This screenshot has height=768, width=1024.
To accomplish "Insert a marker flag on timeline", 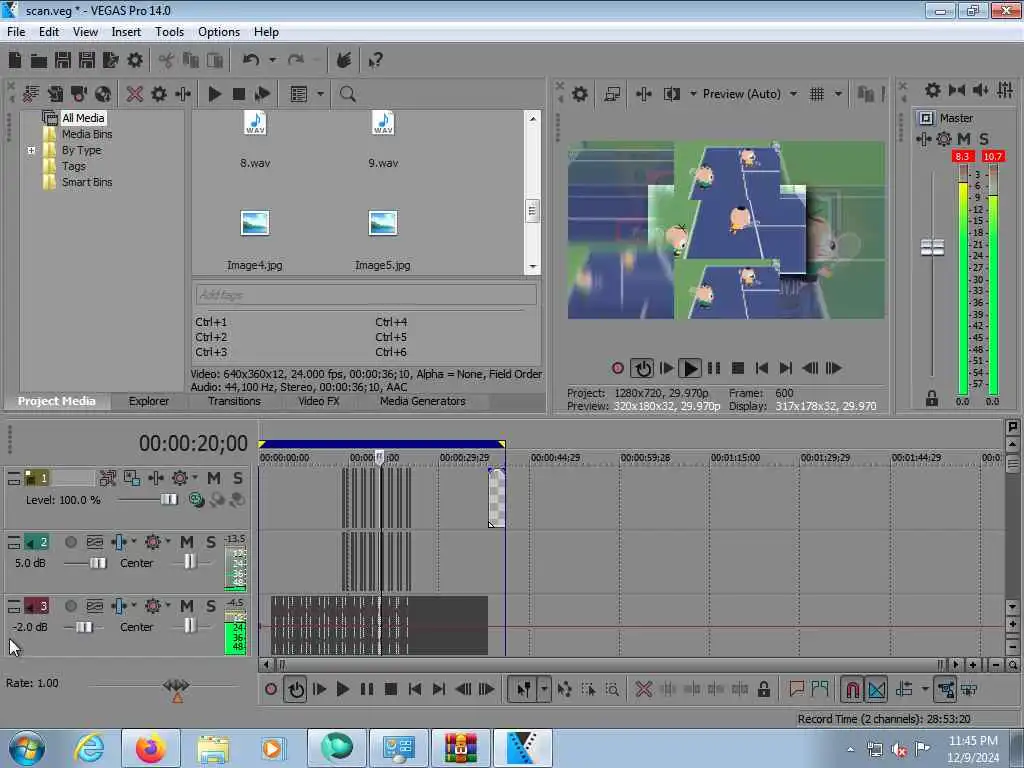I will point(797,689).
